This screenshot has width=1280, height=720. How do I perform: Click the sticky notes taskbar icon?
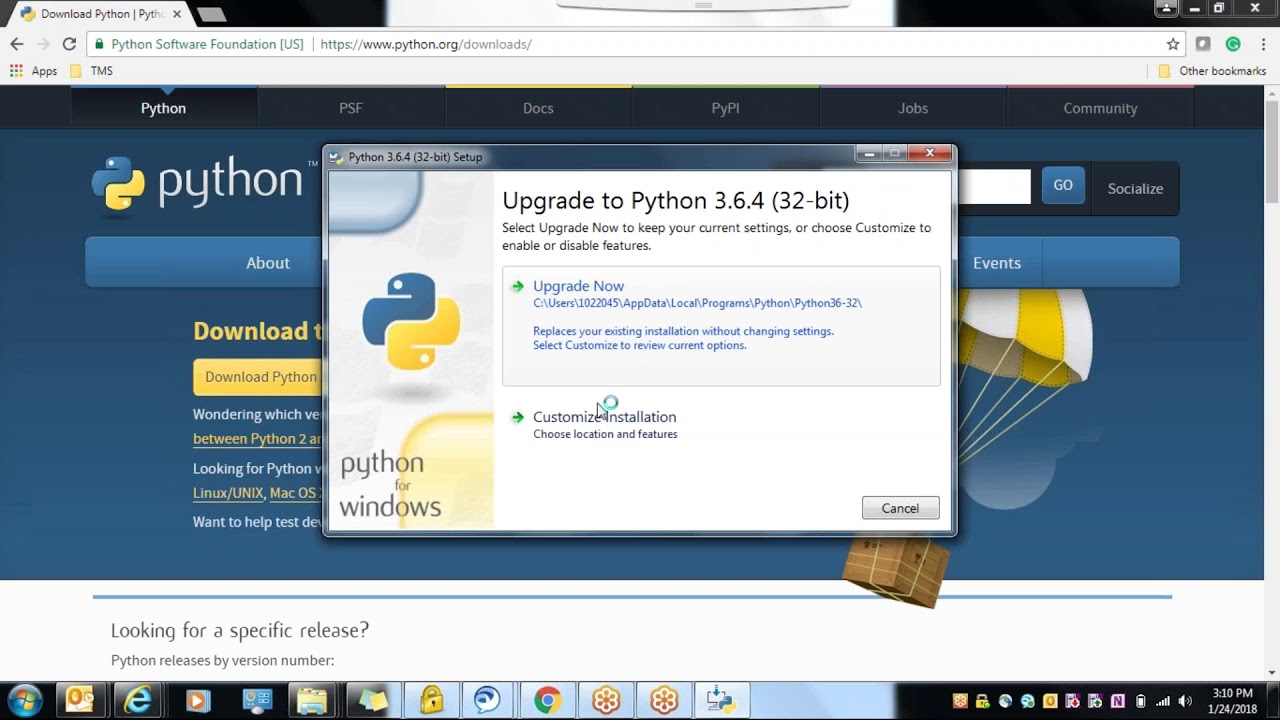pos(372,700)
